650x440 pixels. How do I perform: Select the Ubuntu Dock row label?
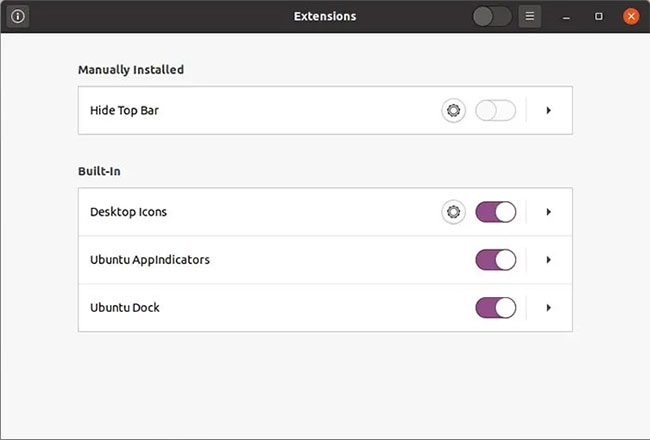[125, 308]
